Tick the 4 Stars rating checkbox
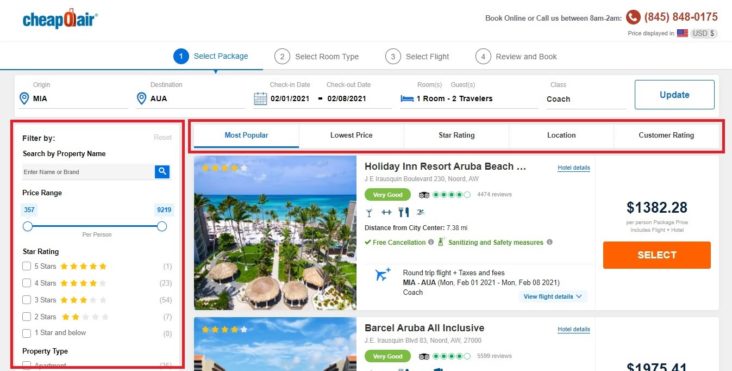The image size is (732, 371). click(27, 283)
